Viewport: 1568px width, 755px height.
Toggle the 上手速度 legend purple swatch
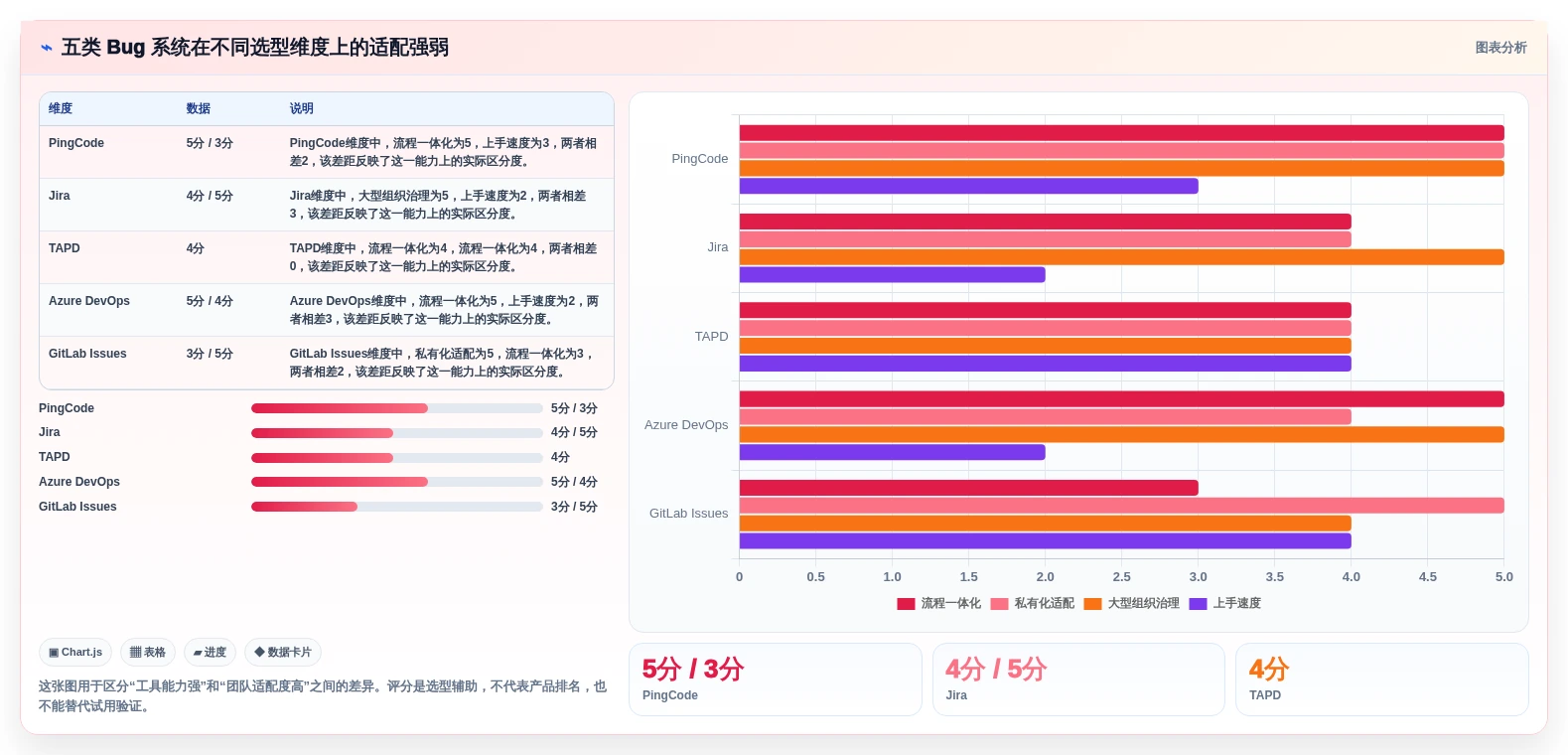(1198, 604)
